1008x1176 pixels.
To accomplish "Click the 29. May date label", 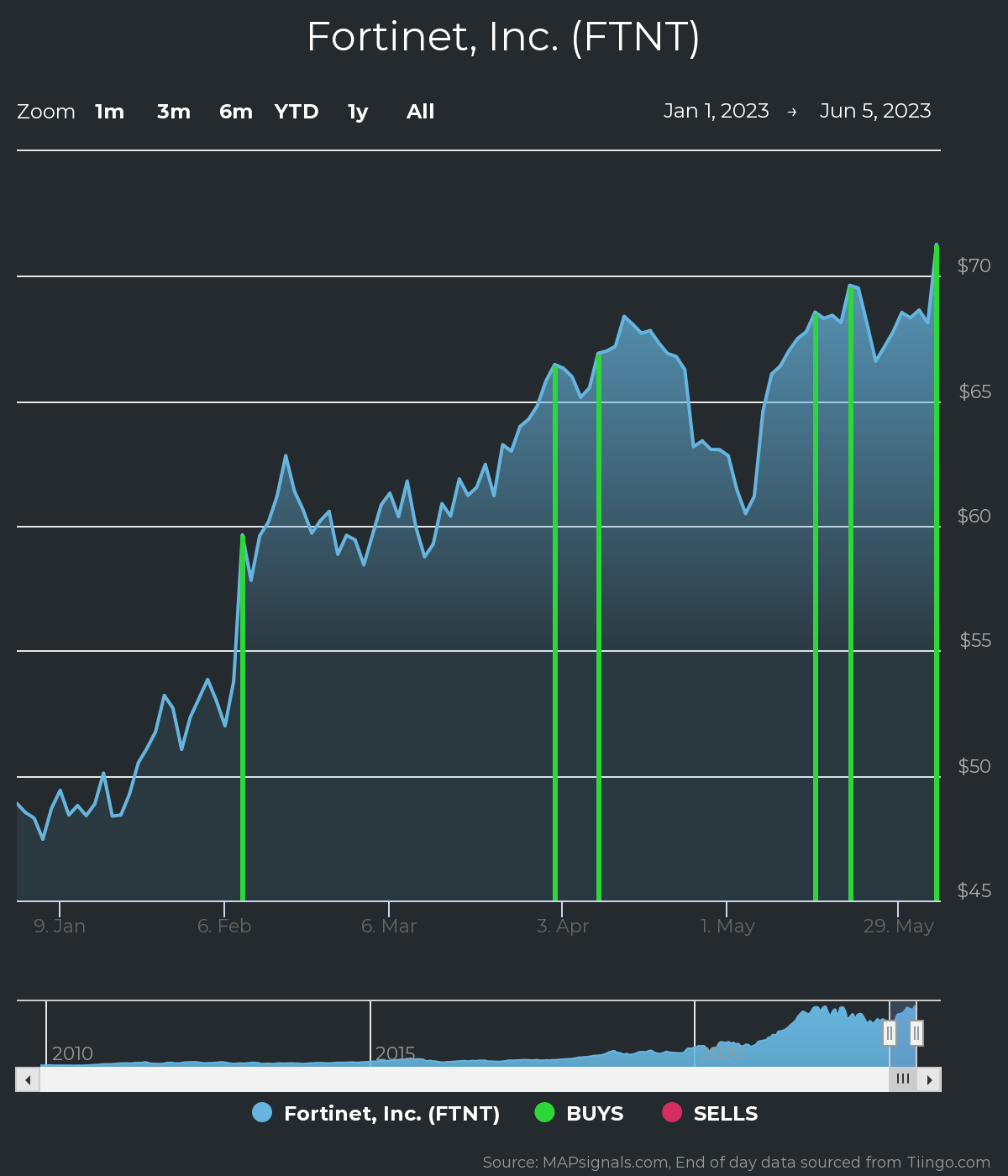I will (x=899, y=926).
